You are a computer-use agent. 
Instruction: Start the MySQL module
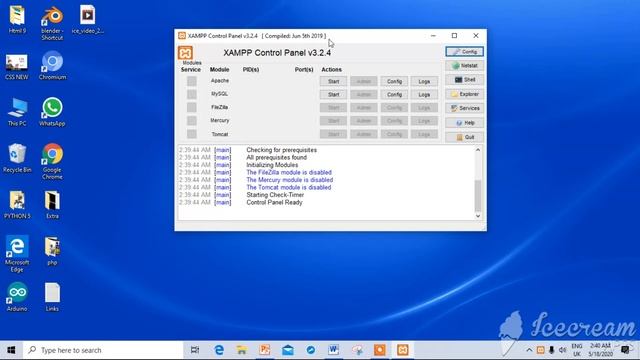click(x=333, y=95)
